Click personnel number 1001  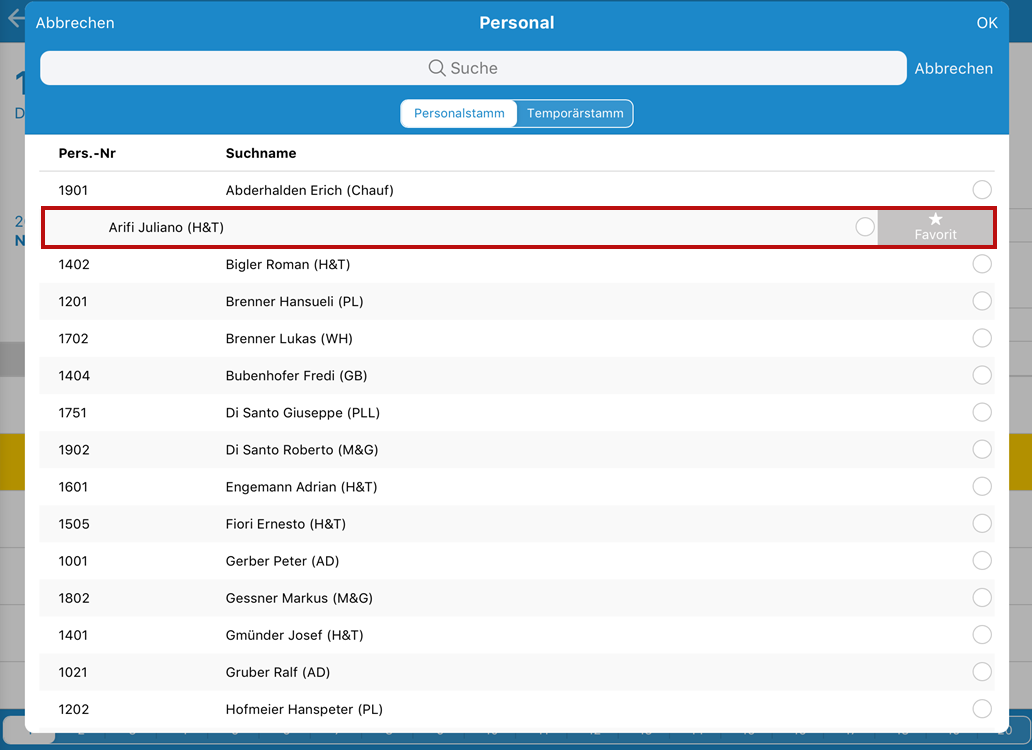coord(73,561)
